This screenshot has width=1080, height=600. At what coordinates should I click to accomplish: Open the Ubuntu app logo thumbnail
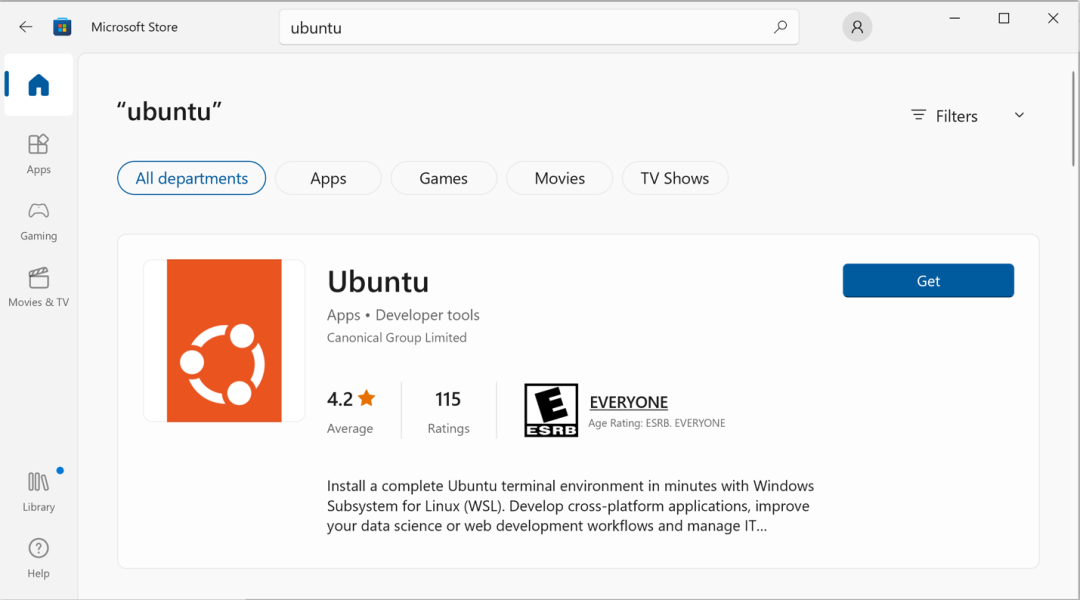pos(224,340)
